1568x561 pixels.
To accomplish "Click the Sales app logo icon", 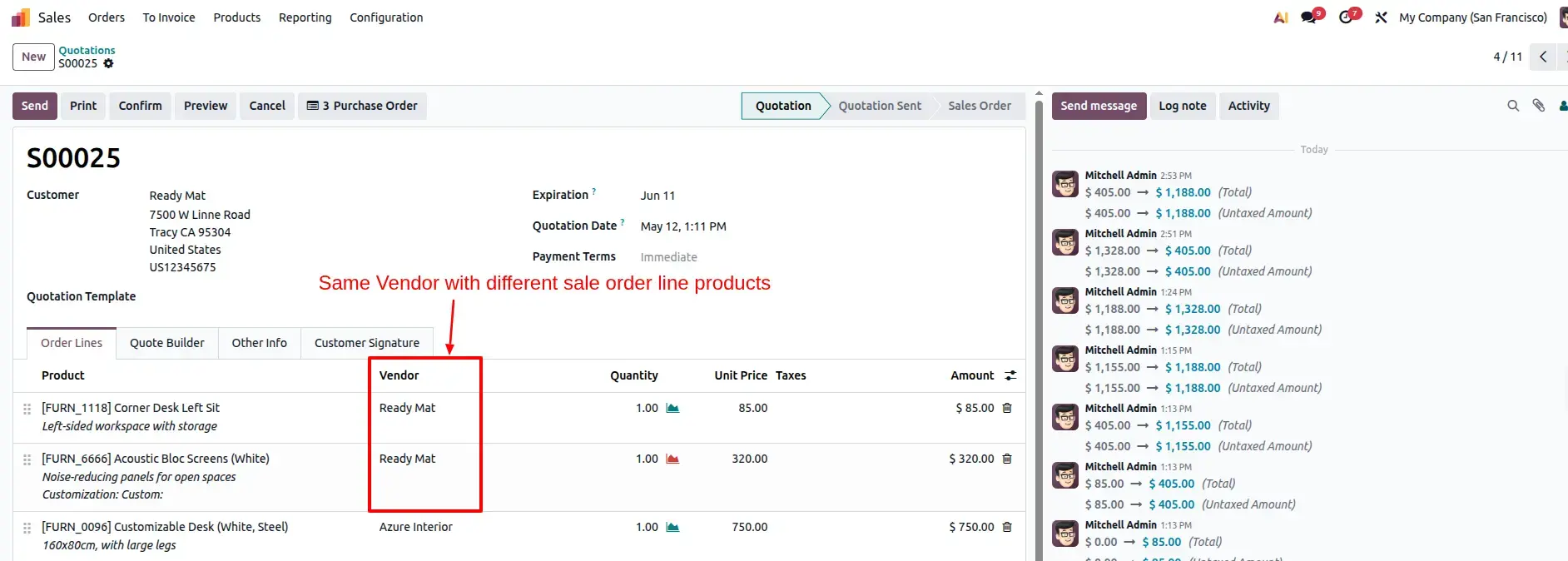I will pos(21,17).
